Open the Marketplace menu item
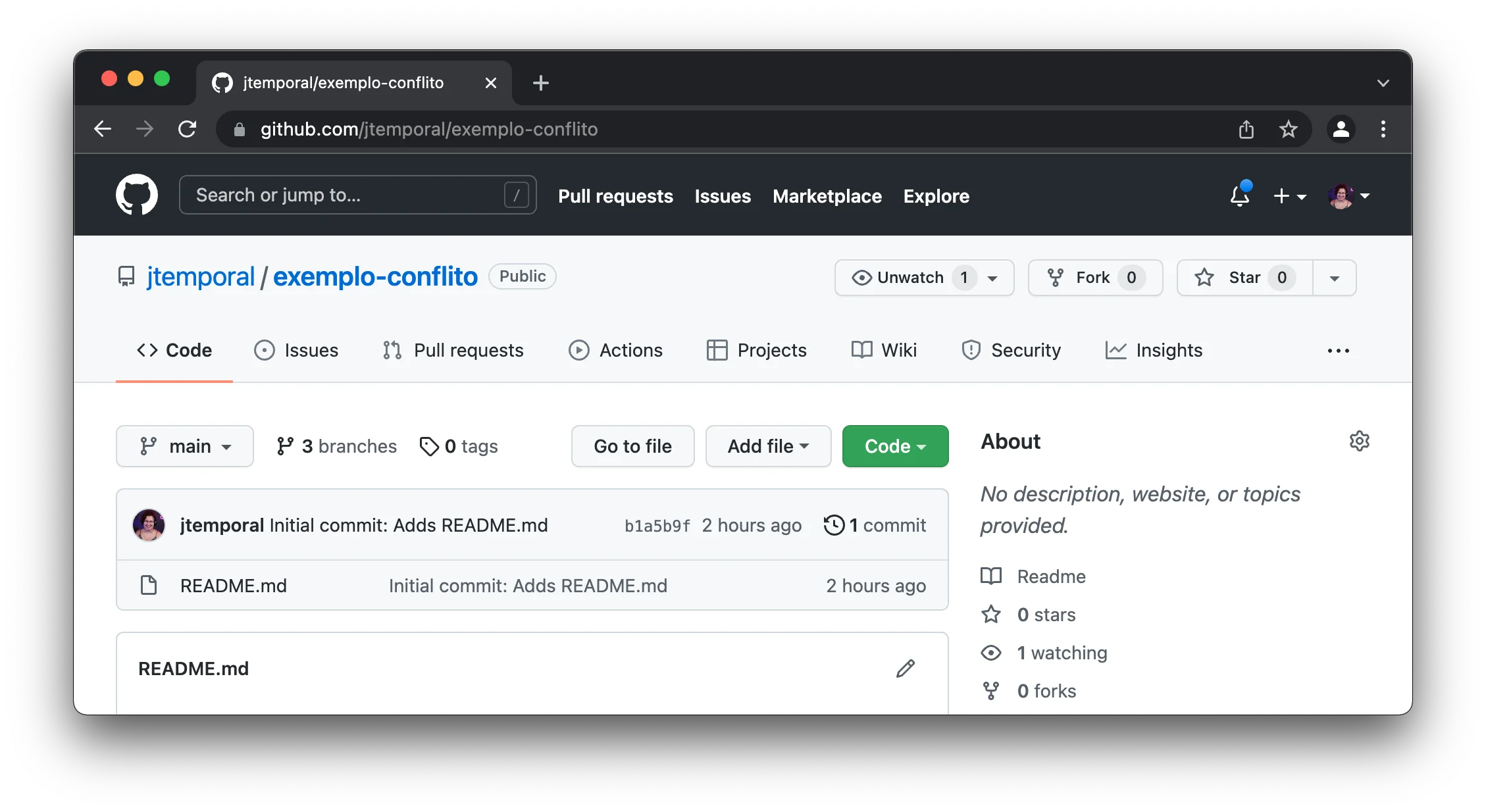Image resolution: width=1486 pixels, height=812 pixels. click(827, 195)
